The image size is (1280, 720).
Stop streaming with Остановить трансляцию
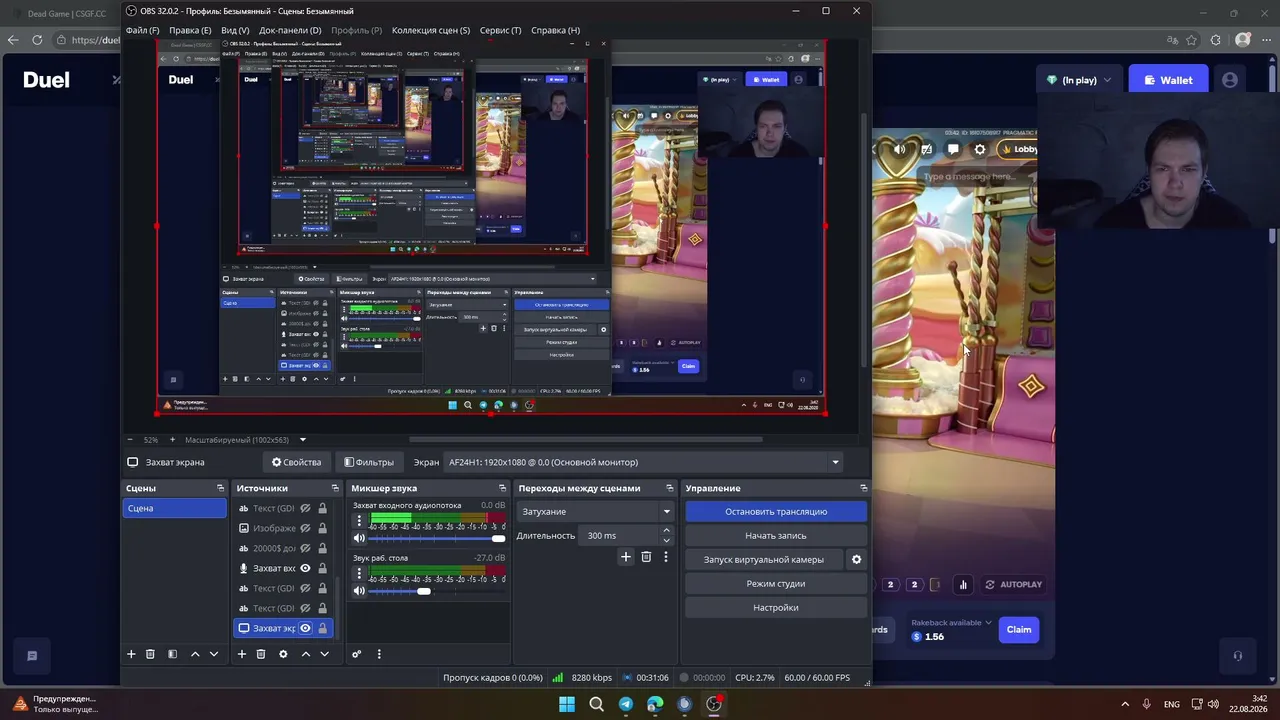[x=776, y=511]
